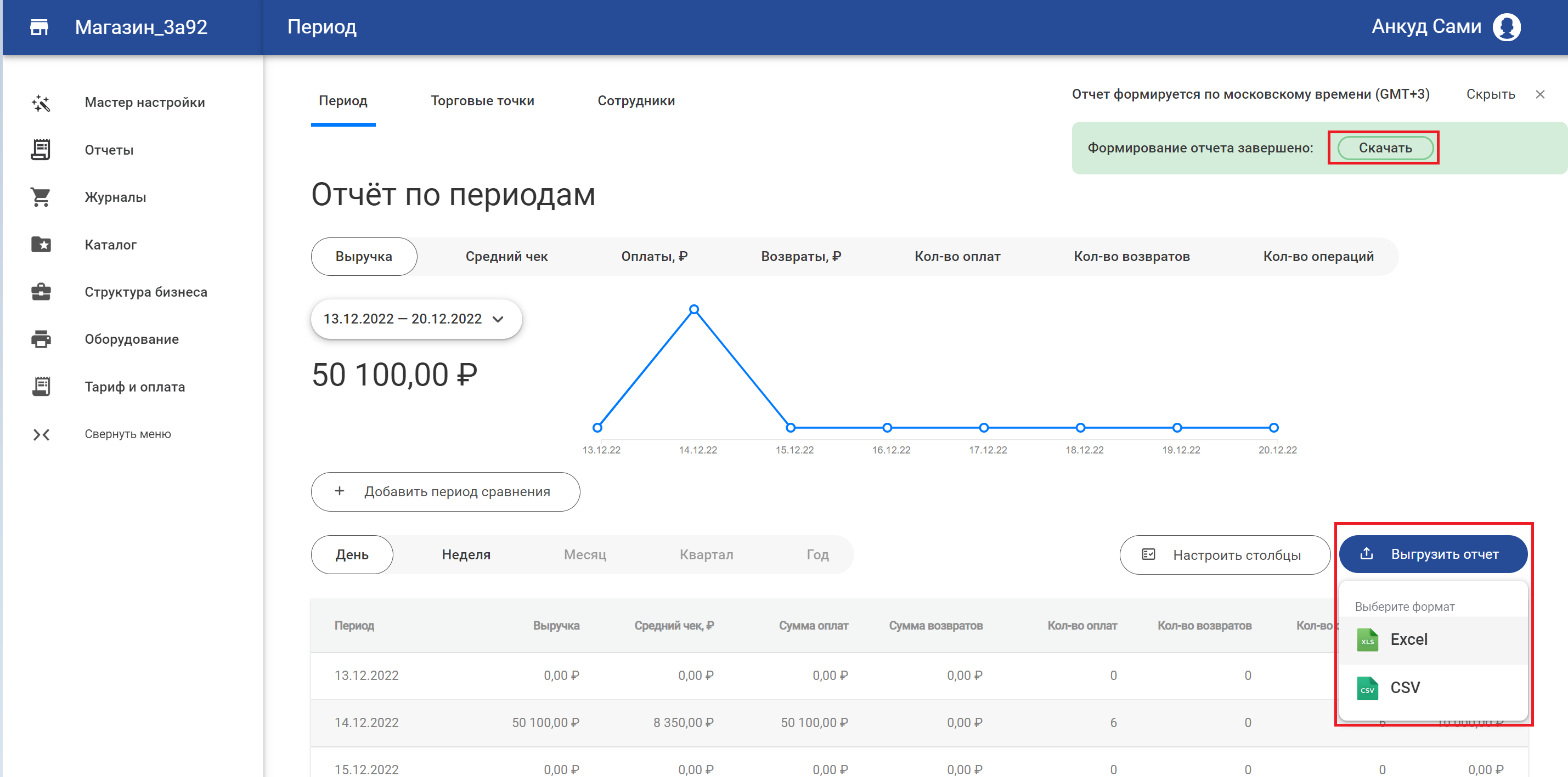This screenshot has width=1568, height=777.
Task: Go to Журналы section
Action: point(115,197)
